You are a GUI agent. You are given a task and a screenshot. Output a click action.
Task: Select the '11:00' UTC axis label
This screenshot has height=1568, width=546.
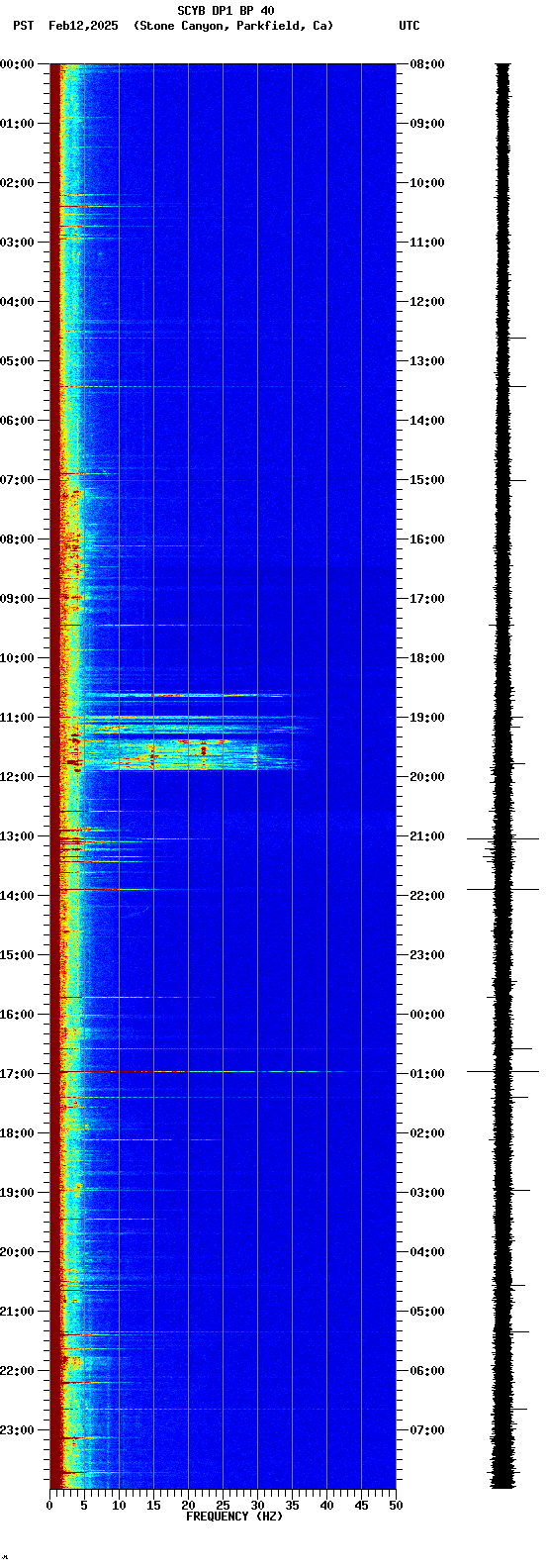(x=427, y=243)
